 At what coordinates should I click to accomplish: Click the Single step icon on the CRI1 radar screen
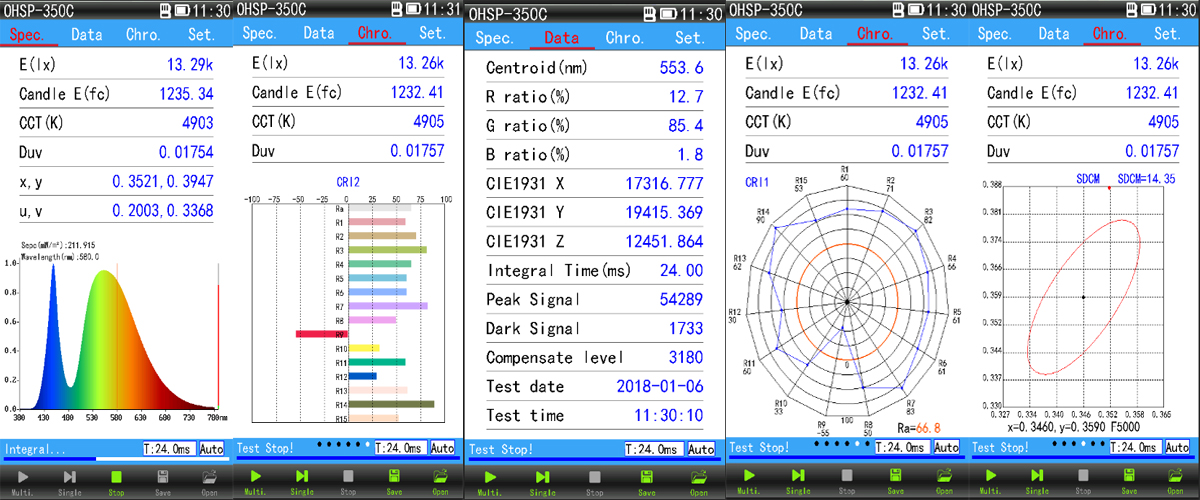798,477
